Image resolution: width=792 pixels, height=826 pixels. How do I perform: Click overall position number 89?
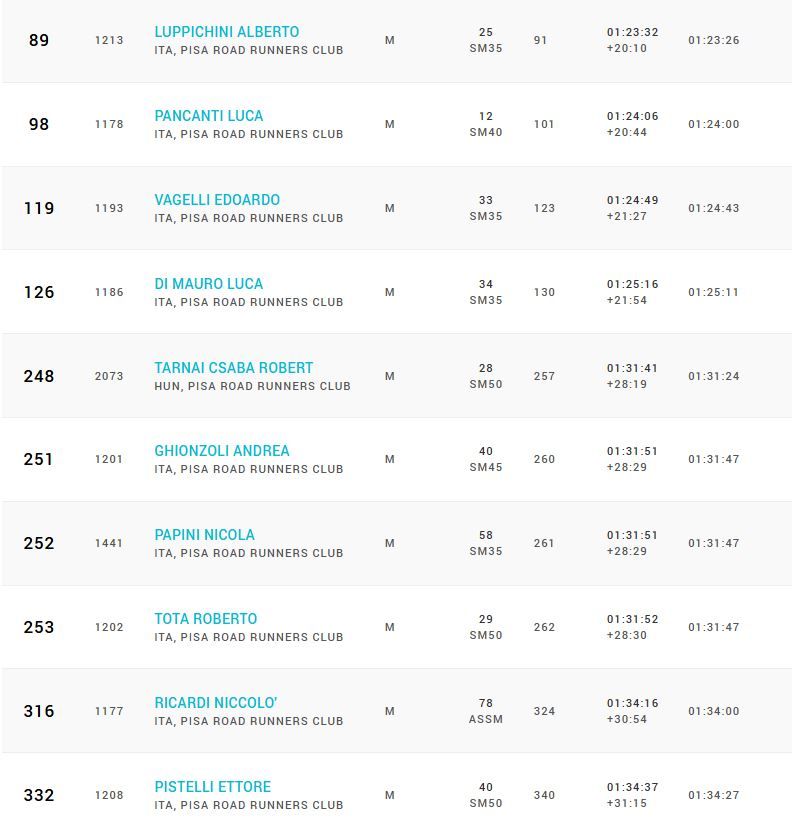[39, 41]
